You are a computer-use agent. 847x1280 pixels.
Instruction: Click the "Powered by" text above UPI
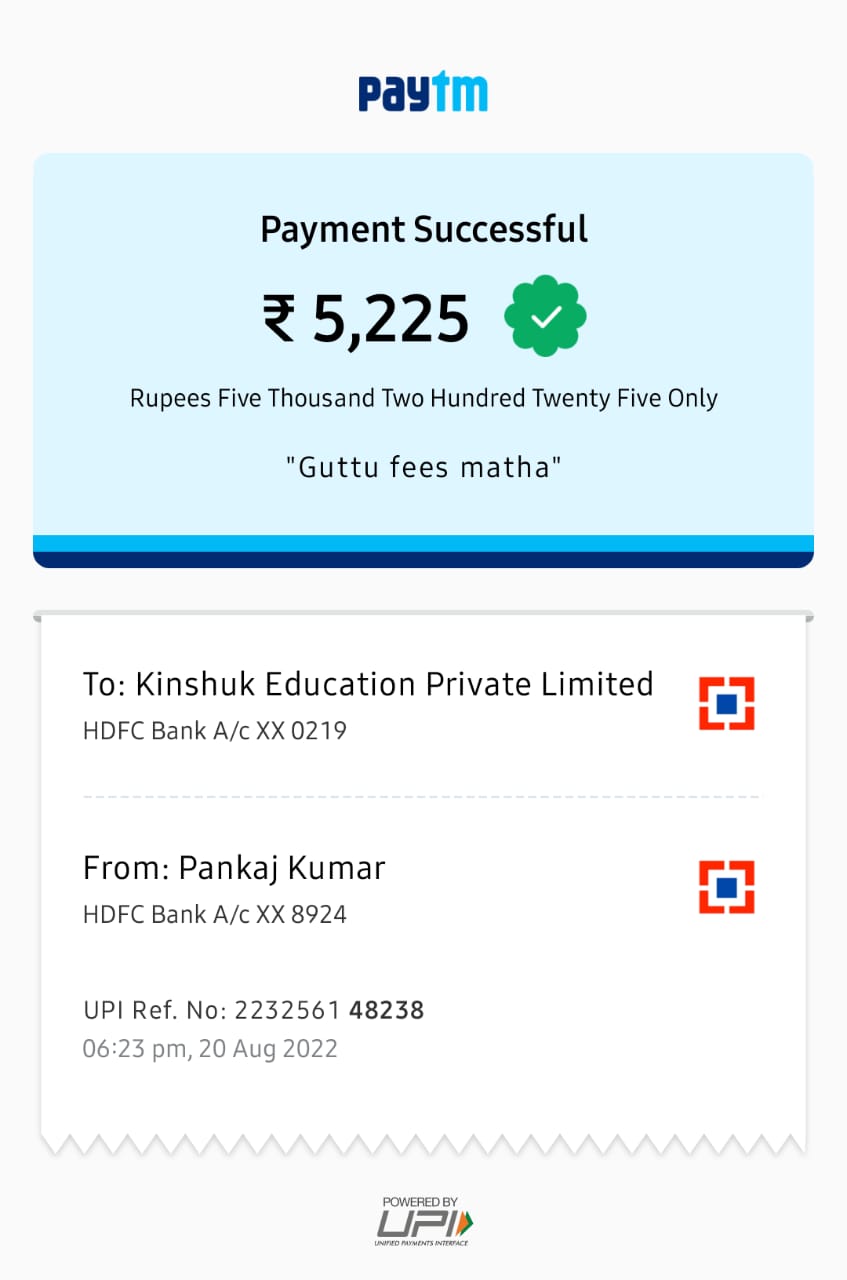pos(420,1201)
